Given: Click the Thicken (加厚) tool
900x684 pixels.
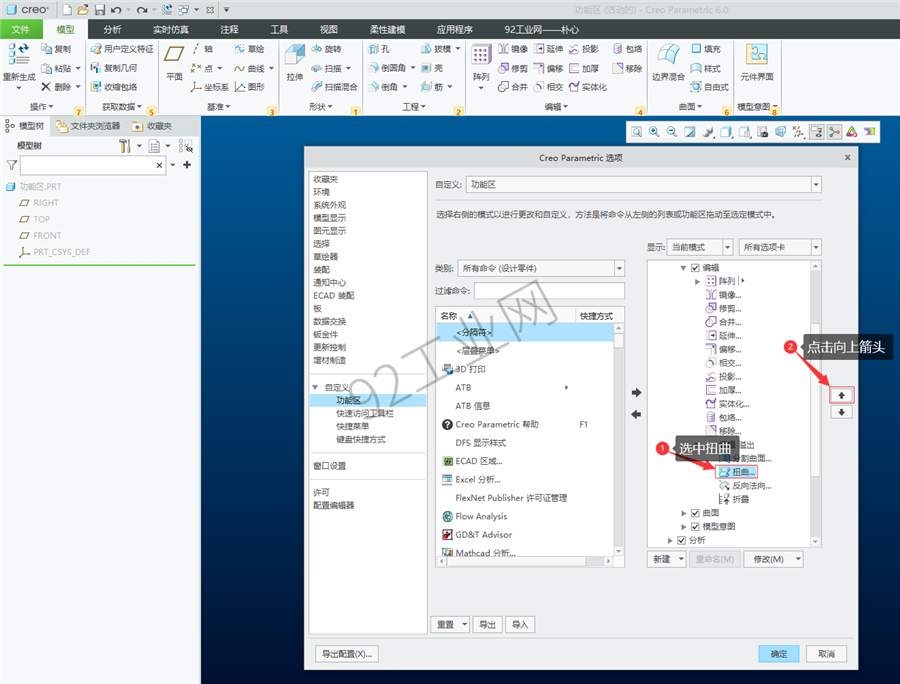Looking at the screenshot, I should (x=584, y=68).
